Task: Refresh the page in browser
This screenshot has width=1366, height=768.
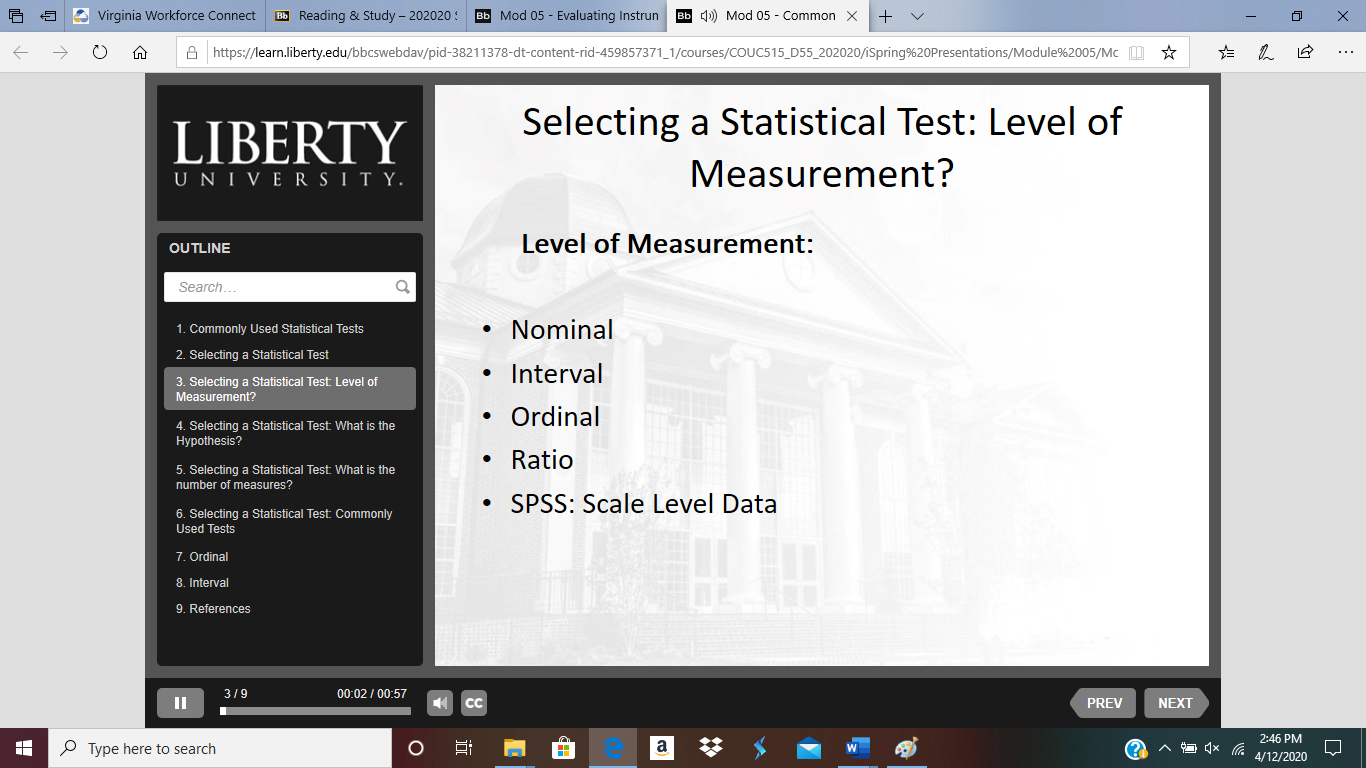Action: (99, 52)
